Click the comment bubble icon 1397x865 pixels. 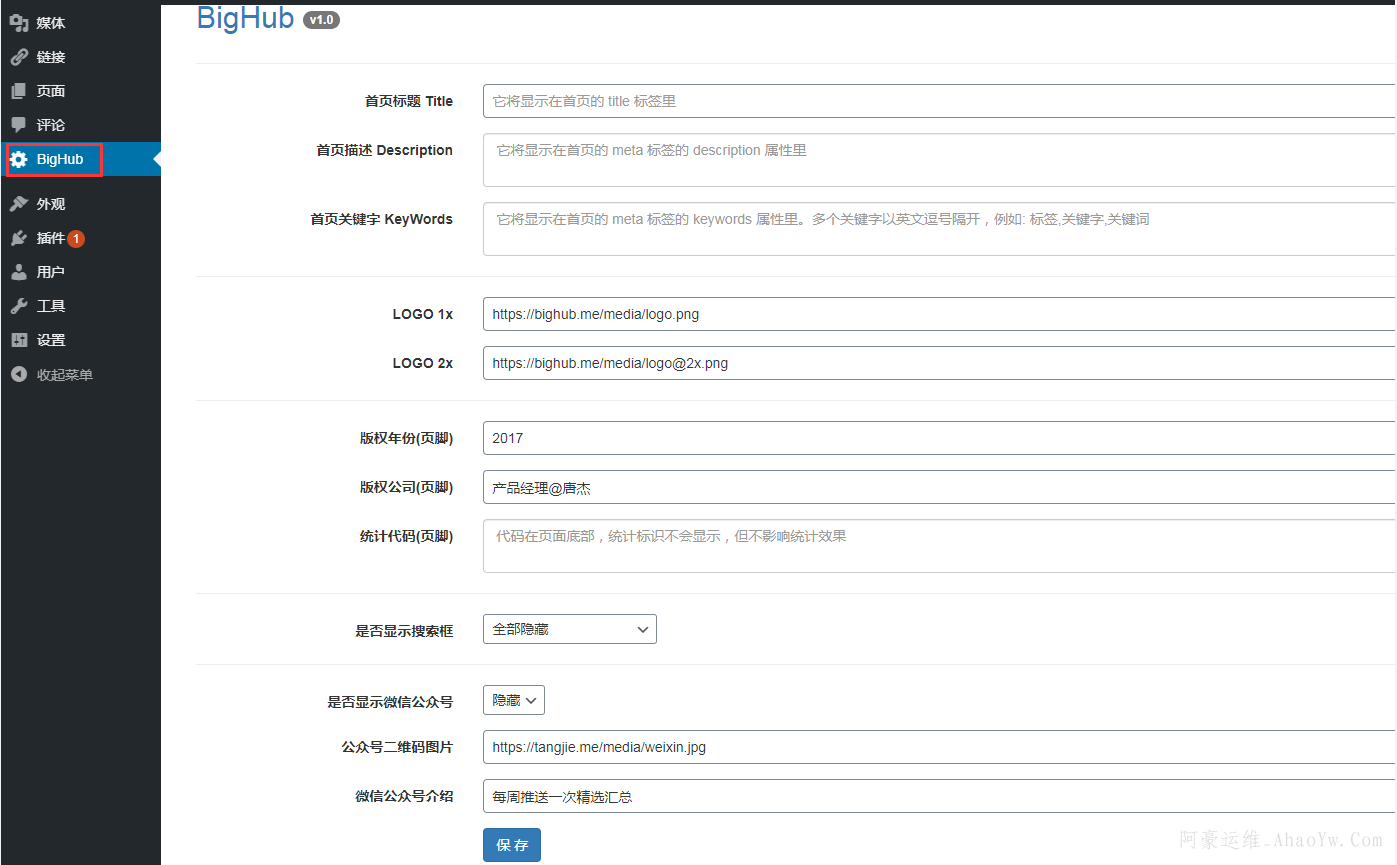click(18, 125)
